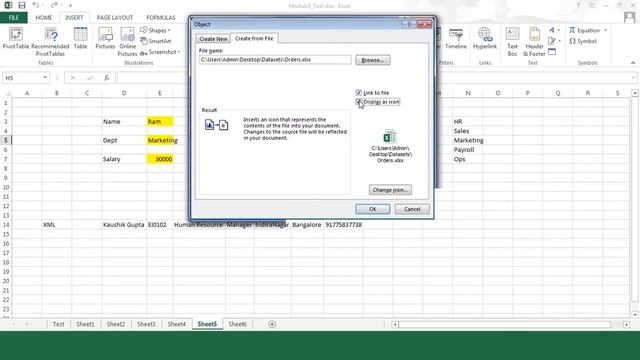Click the formula bar cancel X icon

tap(73, 78)
